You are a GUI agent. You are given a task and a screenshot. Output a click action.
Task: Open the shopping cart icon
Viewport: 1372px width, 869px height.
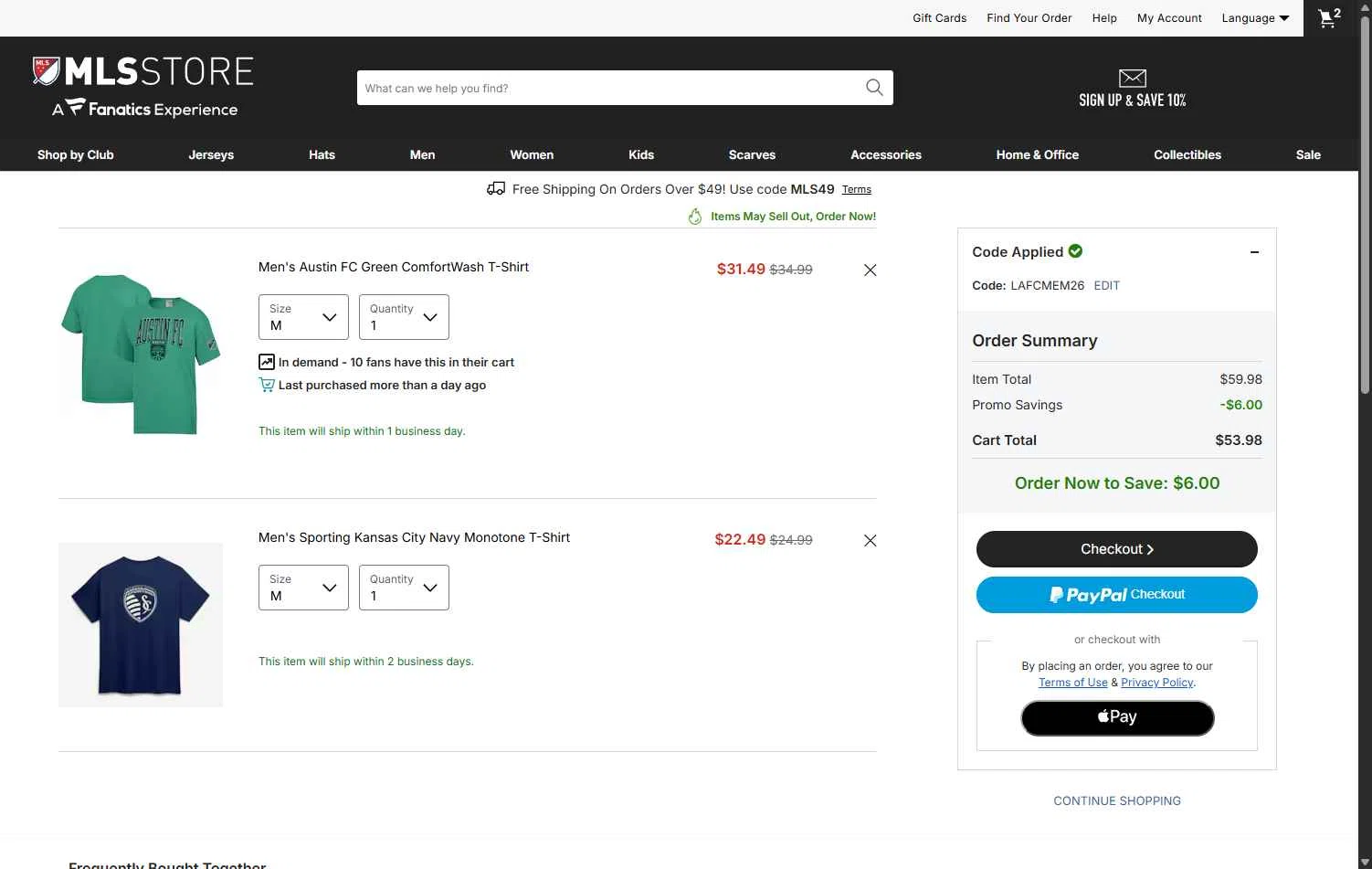1329,17
